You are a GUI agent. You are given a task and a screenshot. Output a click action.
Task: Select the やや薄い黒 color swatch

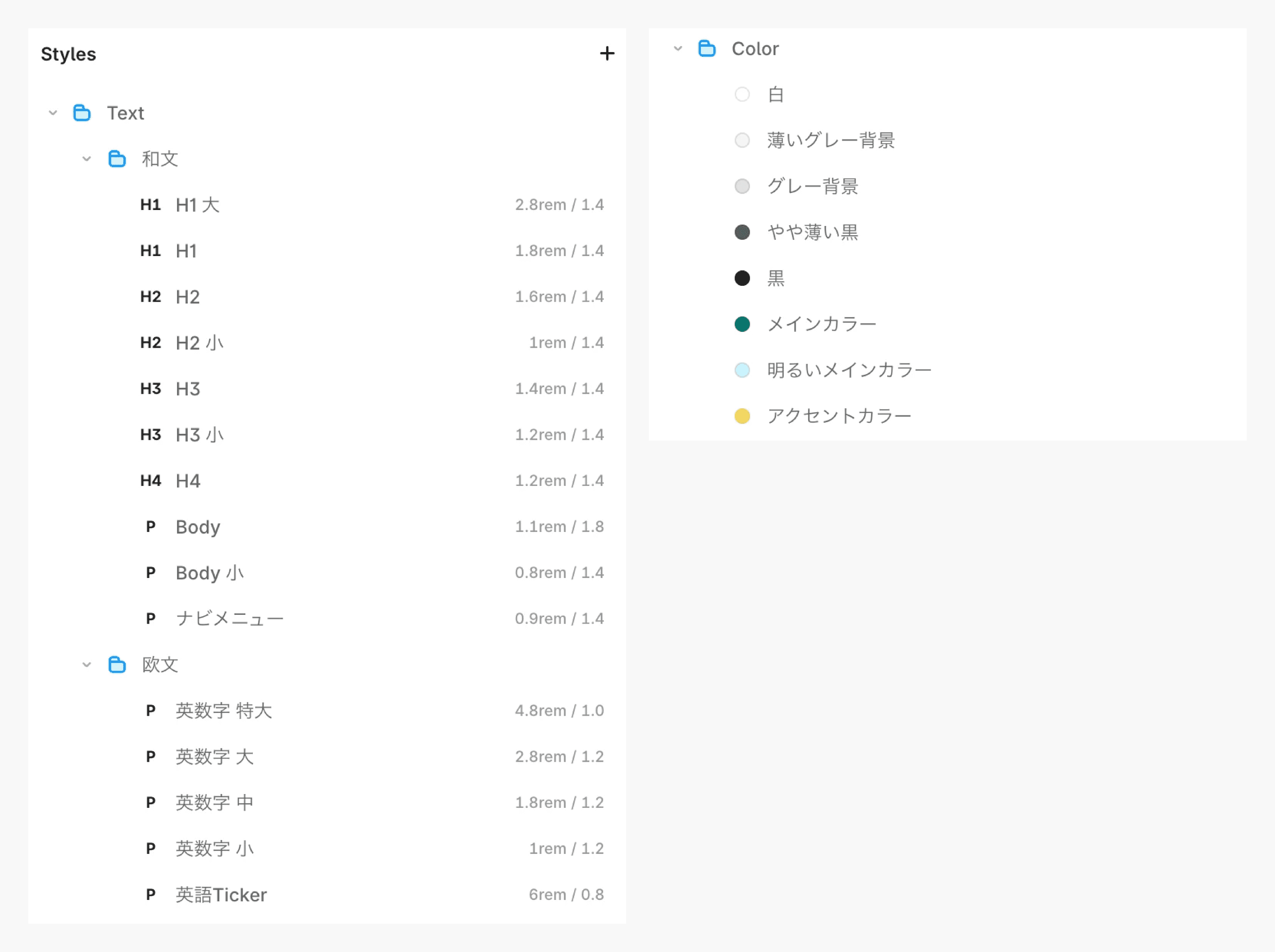pos(742,232)
